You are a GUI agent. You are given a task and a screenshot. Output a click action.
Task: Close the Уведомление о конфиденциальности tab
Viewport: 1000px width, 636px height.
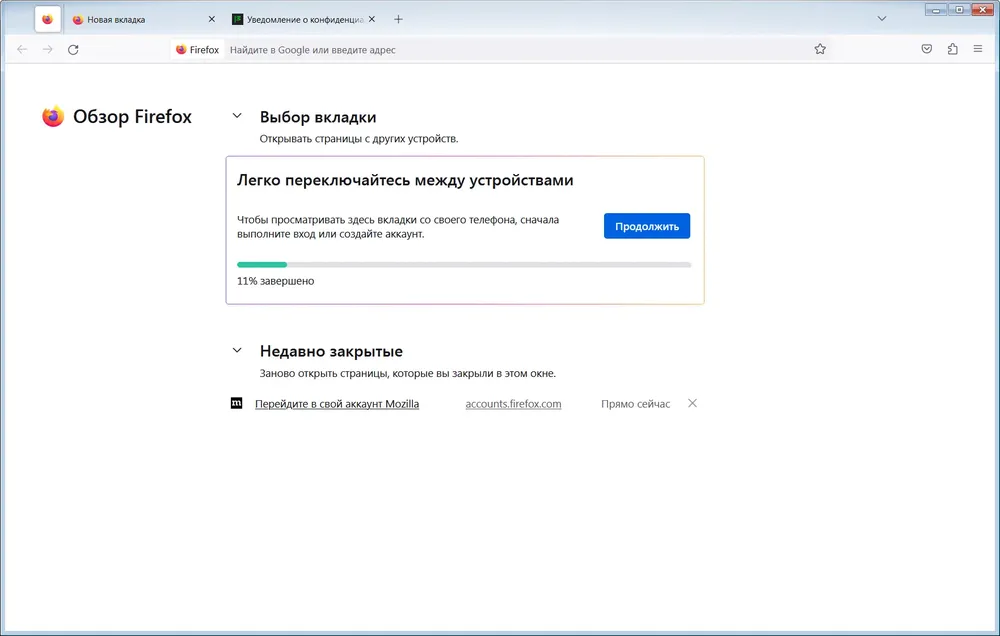coord(372,19)
